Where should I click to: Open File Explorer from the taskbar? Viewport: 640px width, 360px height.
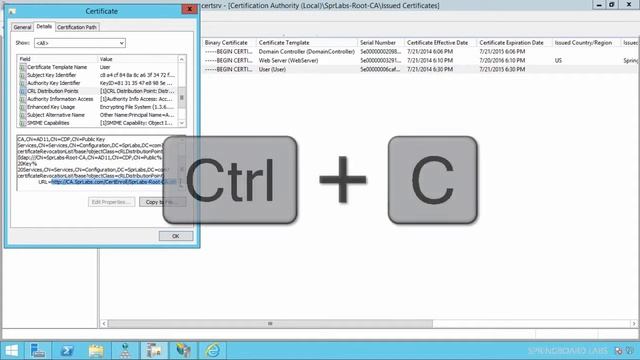(96, 350)
